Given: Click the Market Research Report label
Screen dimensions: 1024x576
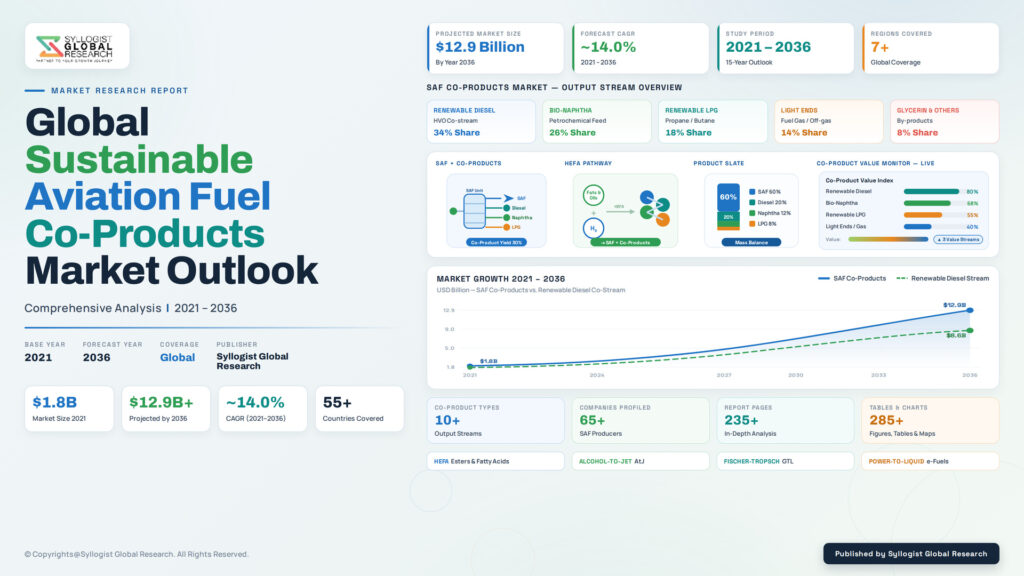Looking at the screenshot, I should [x=120, y=91].
